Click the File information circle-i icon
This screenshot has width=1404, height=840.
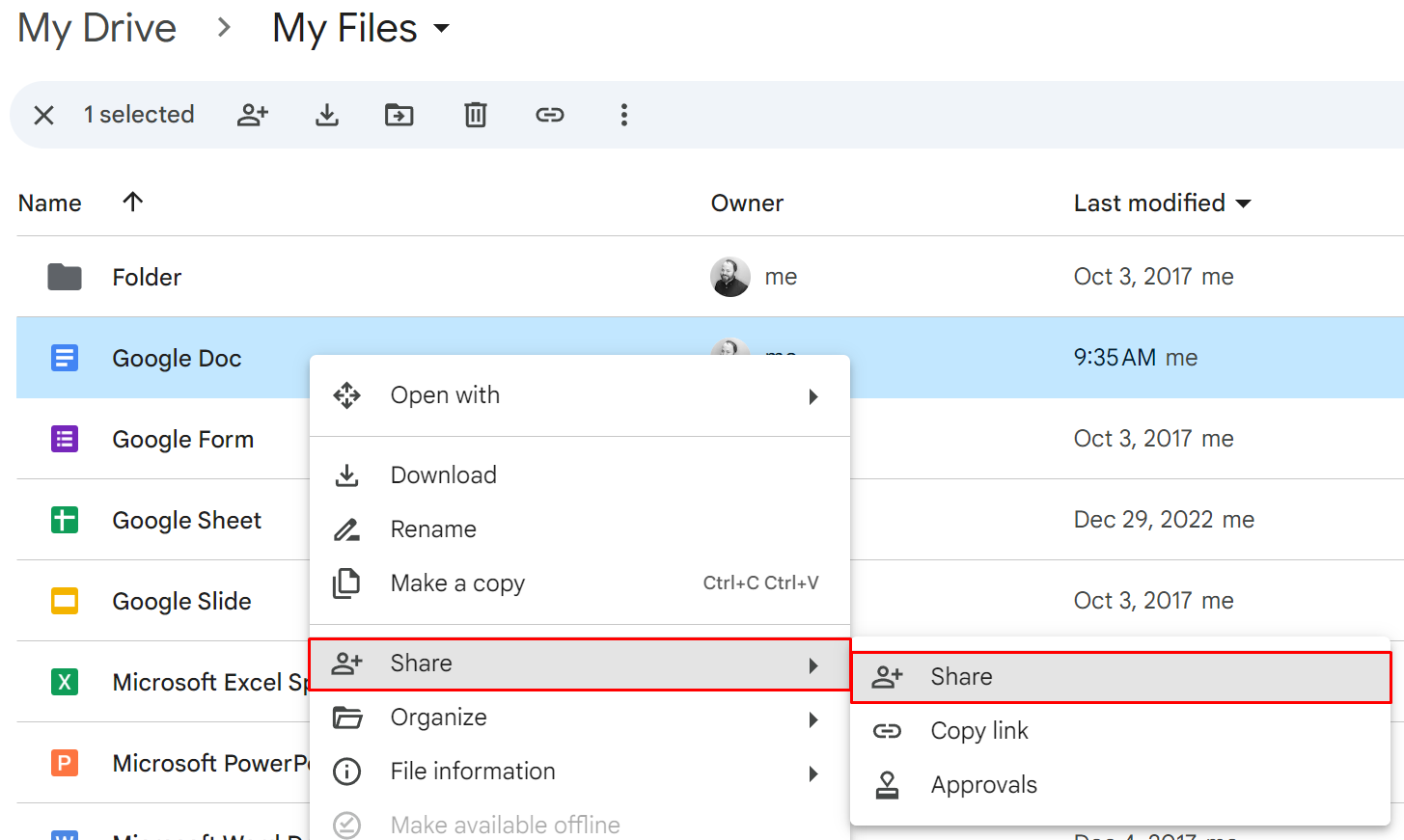(346, 772)
